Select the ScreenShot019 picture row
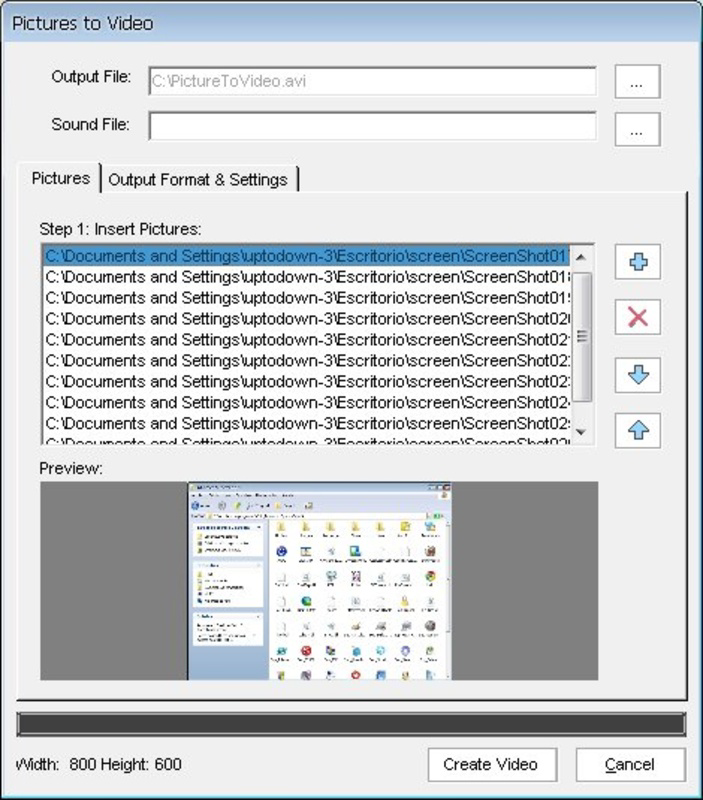703x800 pixels. tap(307, 297)
